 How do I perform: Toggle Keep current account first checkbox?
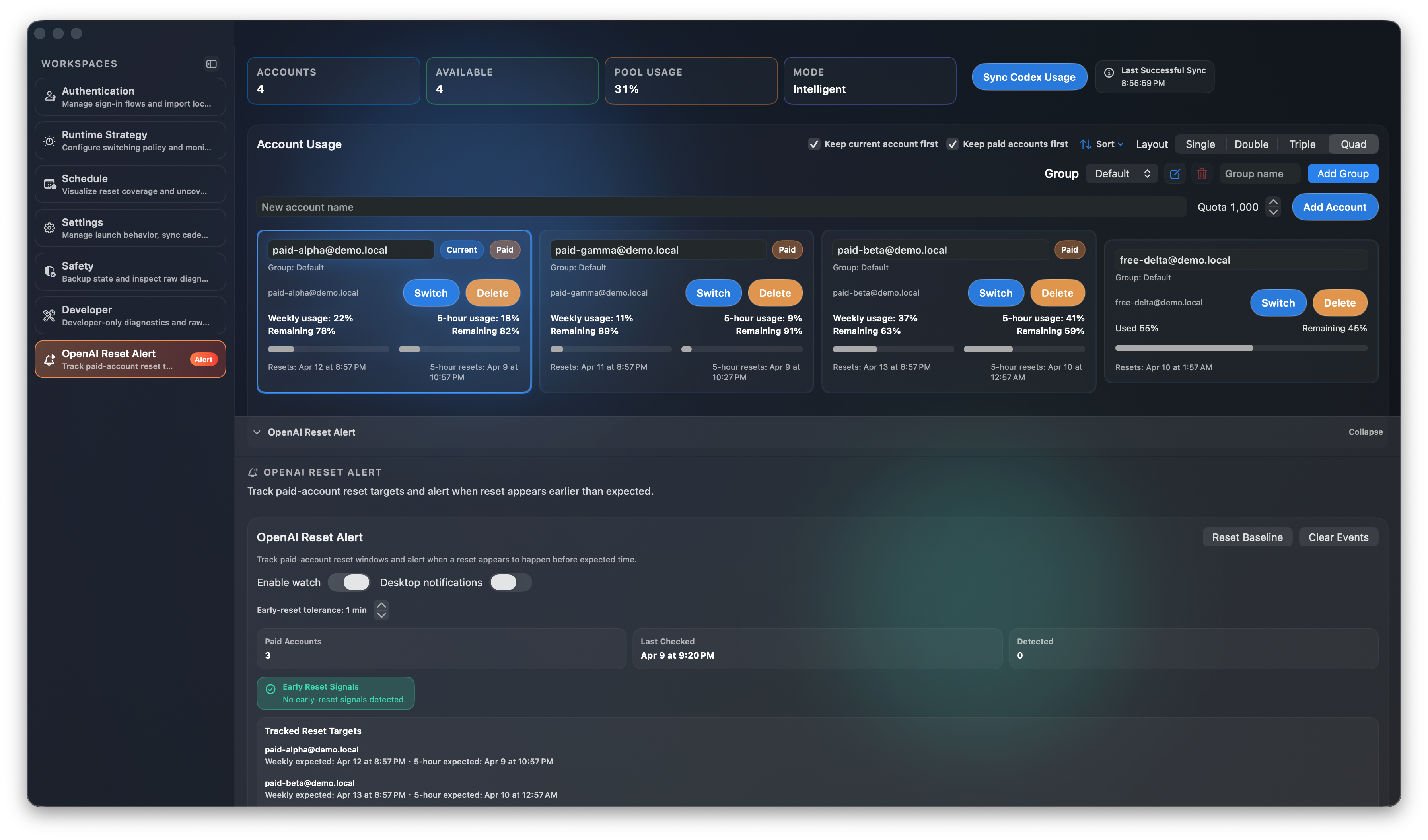pyautogui.click(x=814, y=144)
